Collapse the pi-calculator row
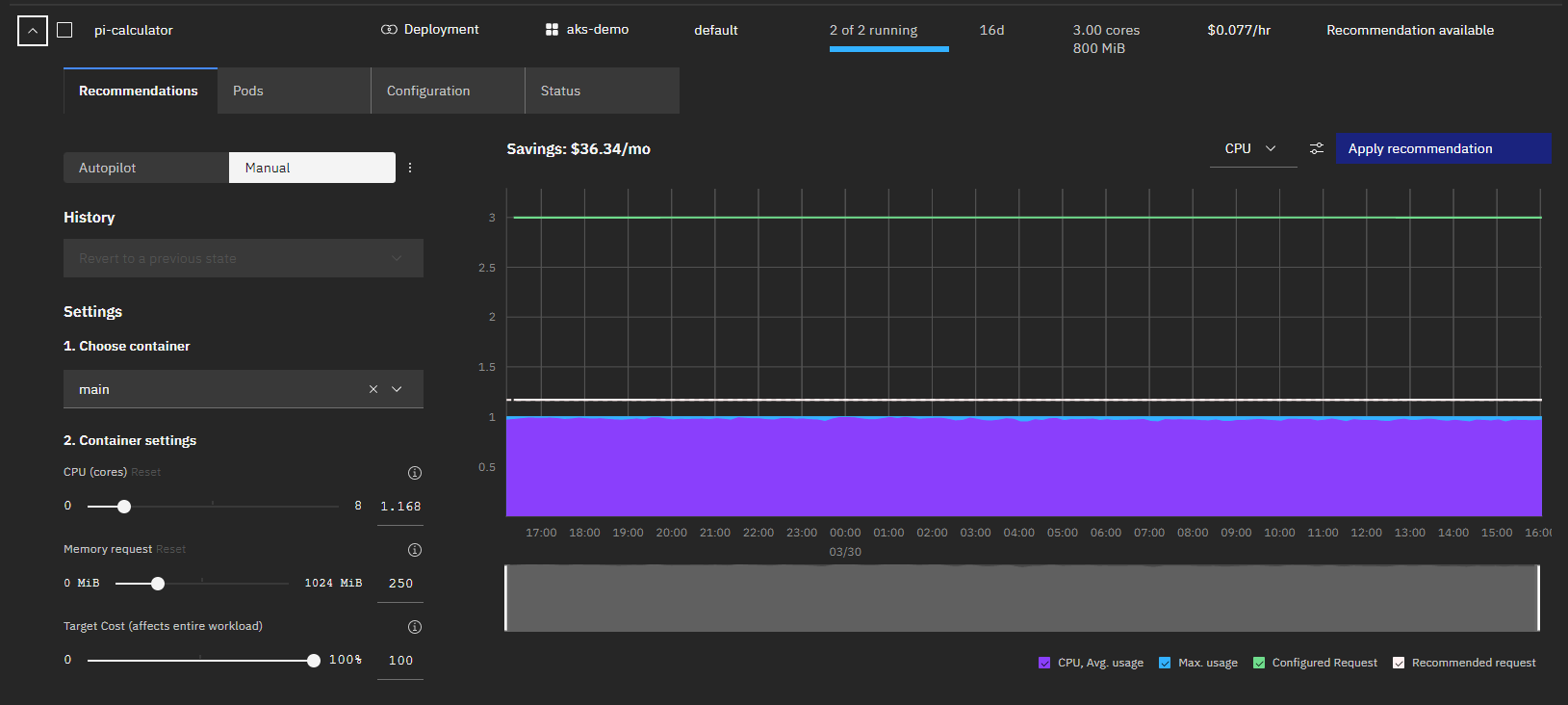This screenshot has width=1568, height=705. 33,31
